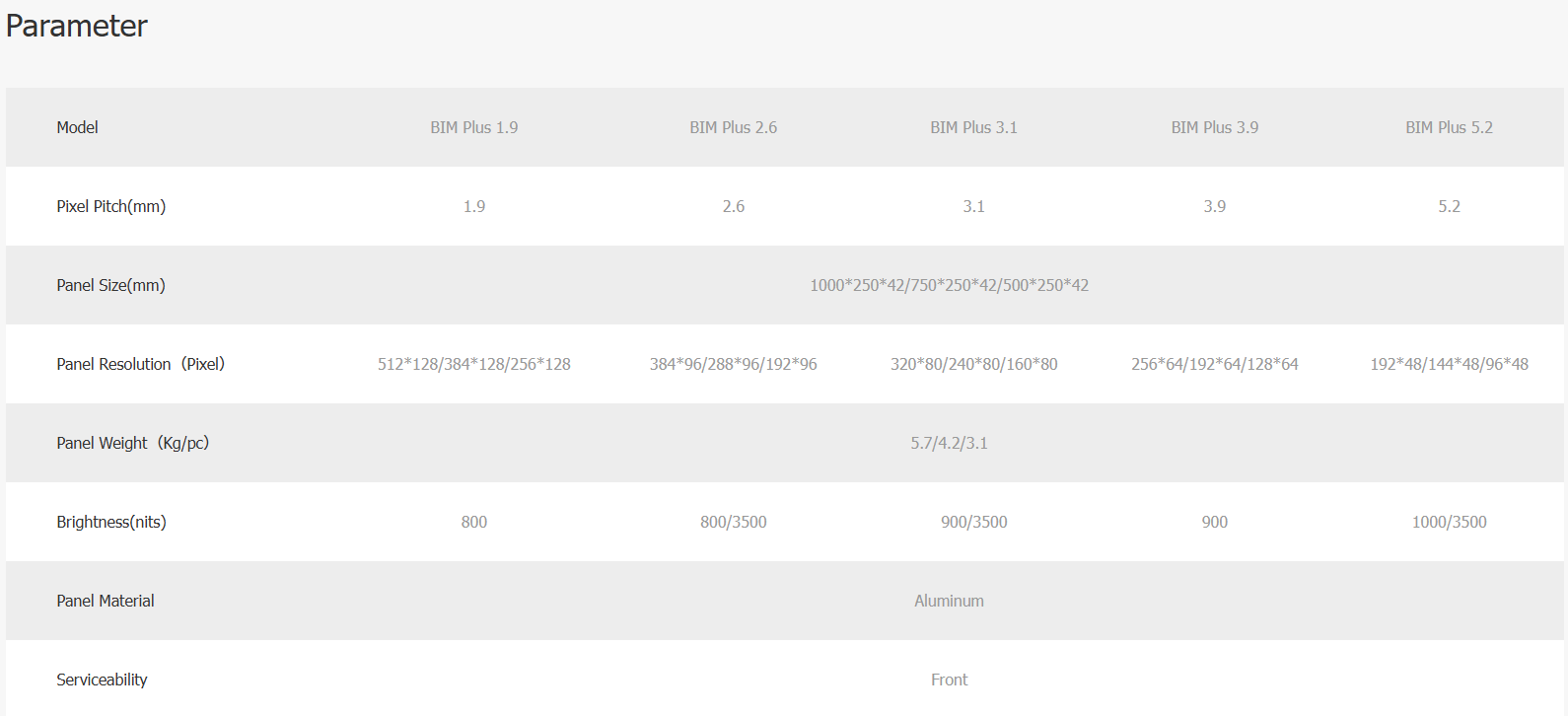Viewport: 1568px width, 716px height.
Task: Click the Front serviceability value
Action: pyautogui.click(x=949, y=680)
